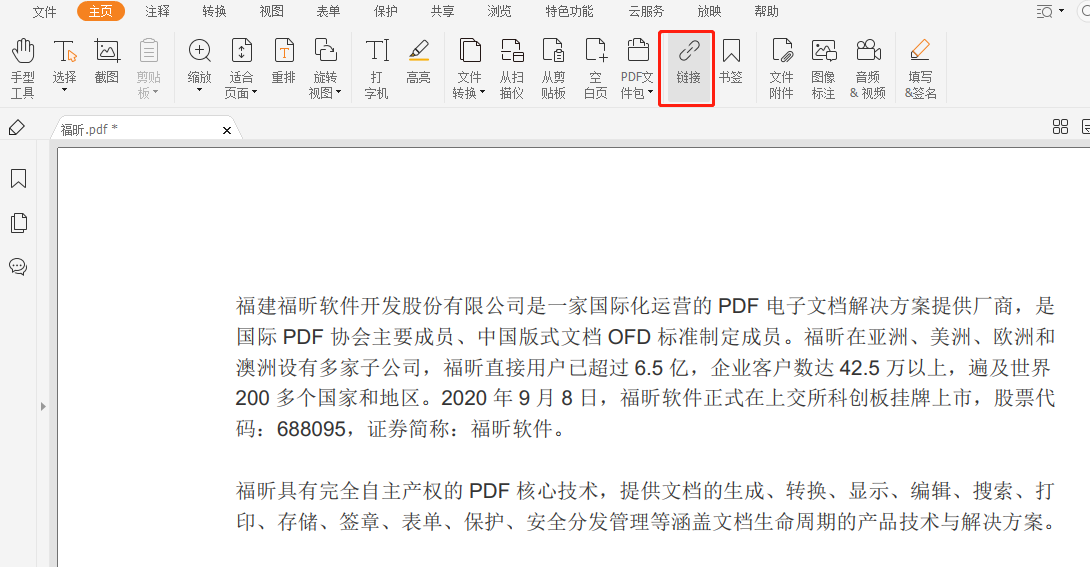Insert media with 音频&视频 icon
This screenshot has width=1090, height=567.
pyautogui.click(x=867, y=68)
